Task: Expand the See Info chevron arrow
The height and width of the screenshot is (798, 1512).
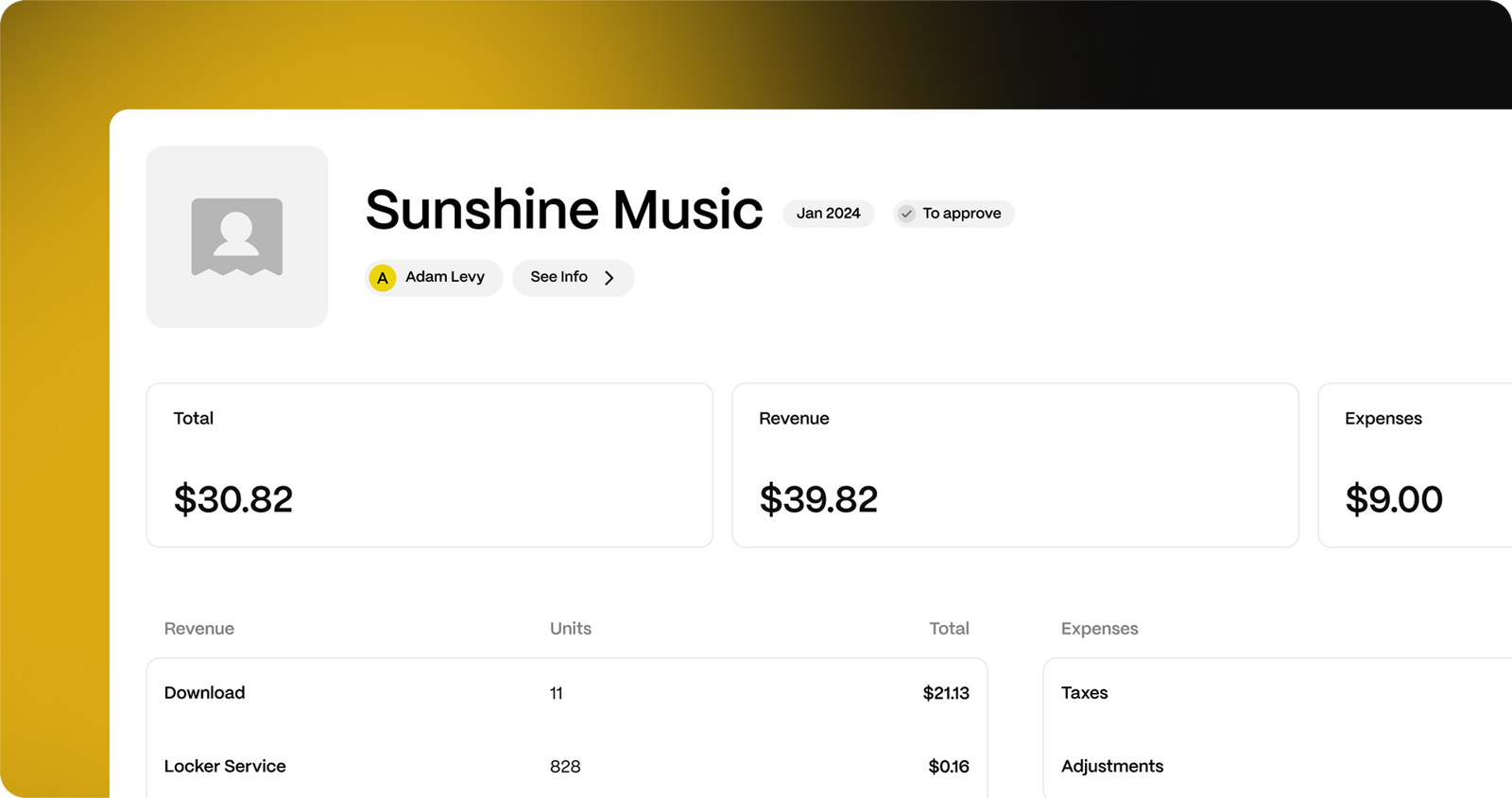Action: click(610, 278)
